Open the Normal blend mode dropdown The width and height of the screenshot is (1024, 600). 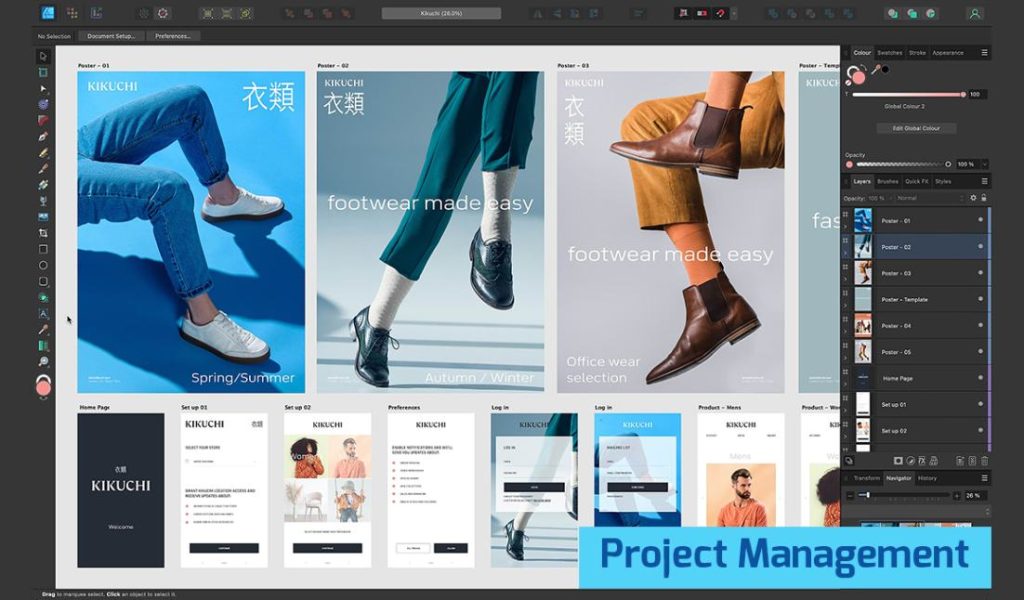[930, 198]
